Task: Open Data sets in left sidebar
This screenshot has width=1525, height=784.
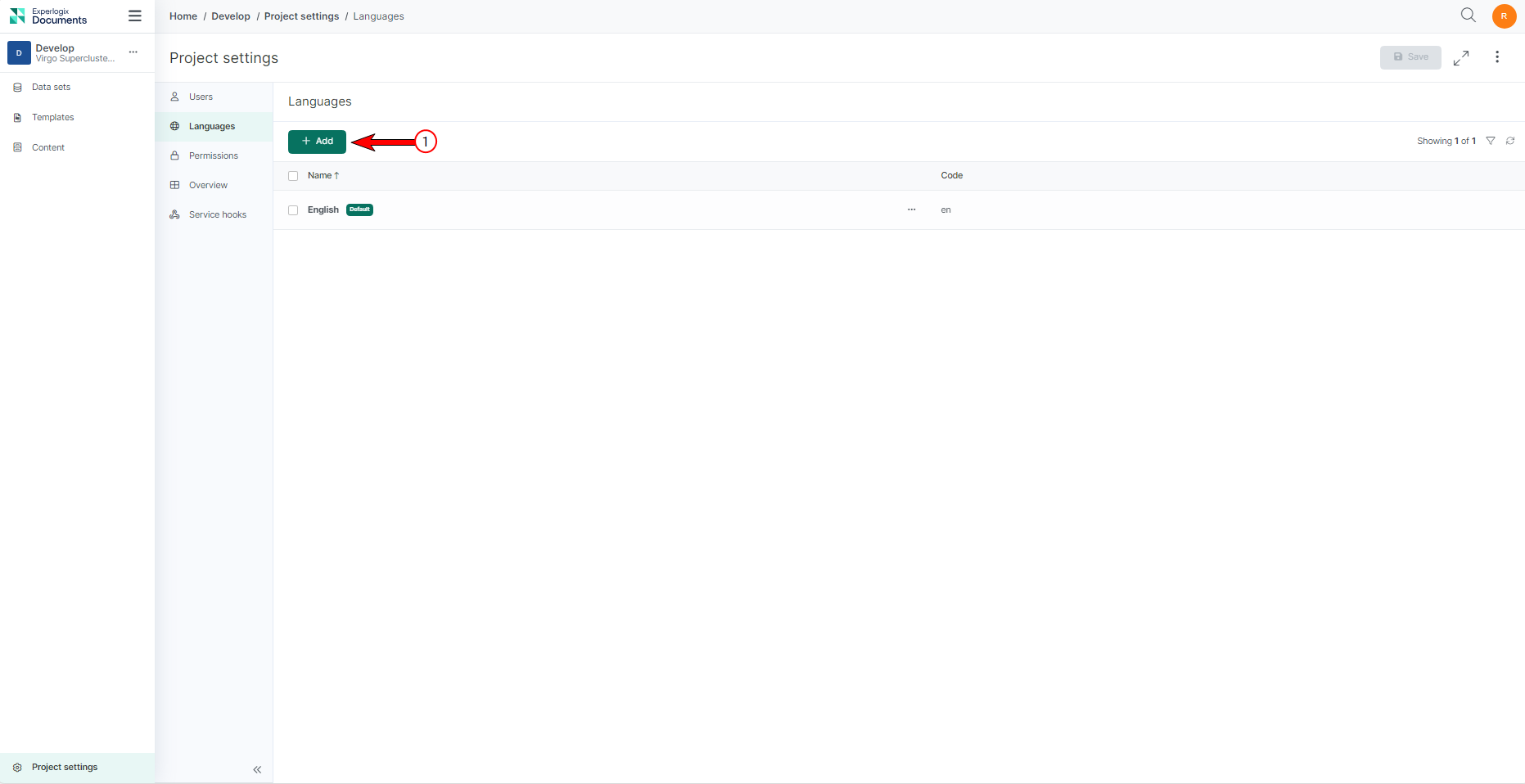Action: [x=51, y=88]
